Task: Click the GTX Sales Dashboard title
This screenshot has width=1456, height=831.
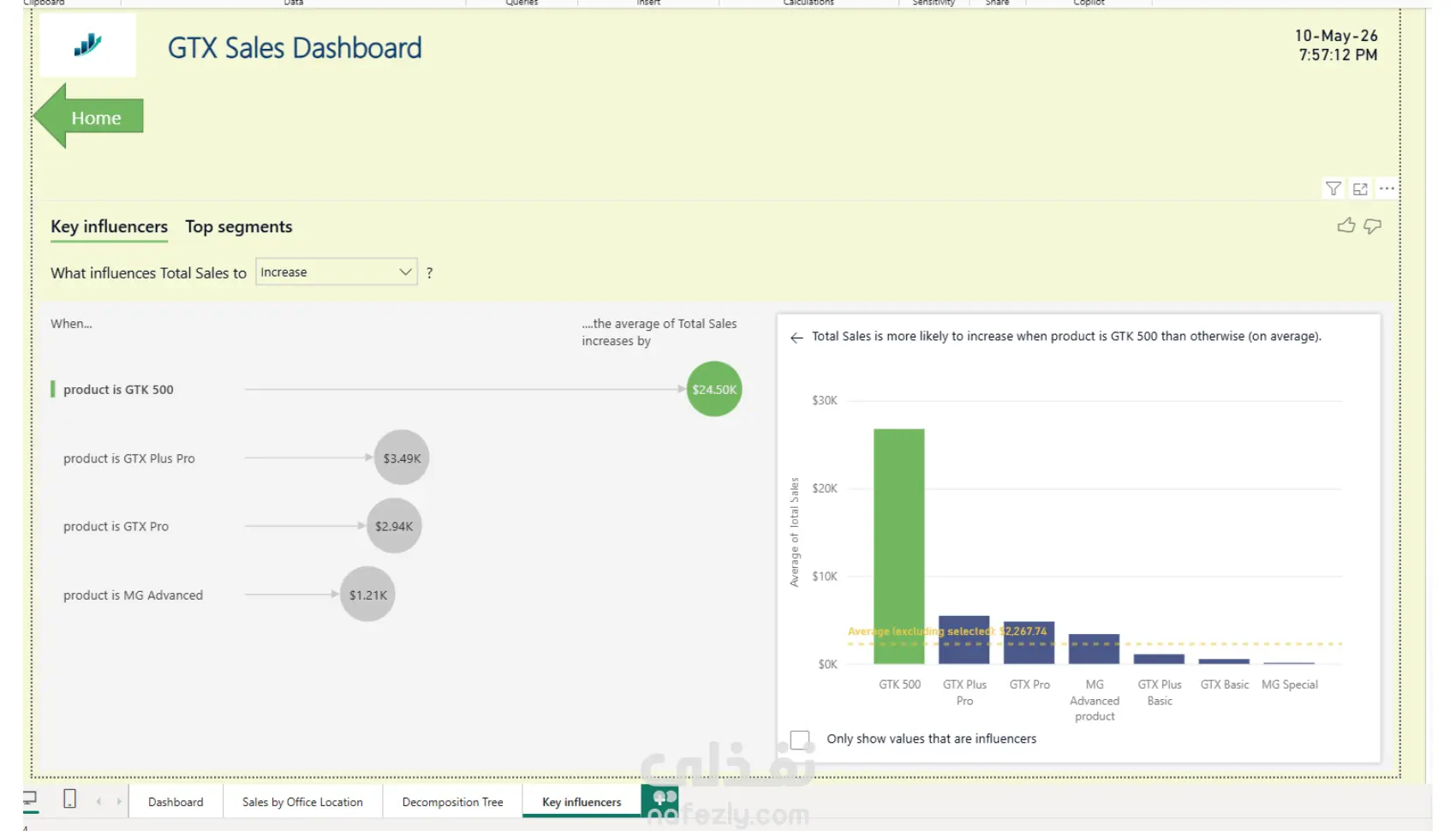Action: point(295,48)
